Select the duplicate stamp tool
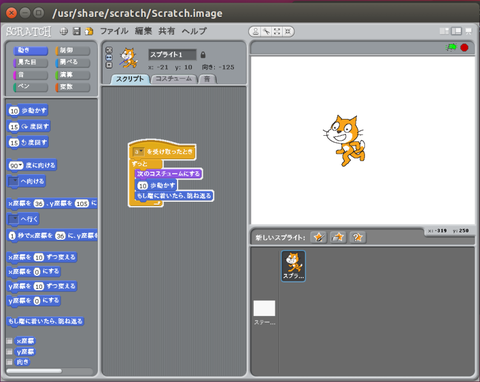Image resolution: width=480 pixels, height=382 pixels. [x=255, y=32]
